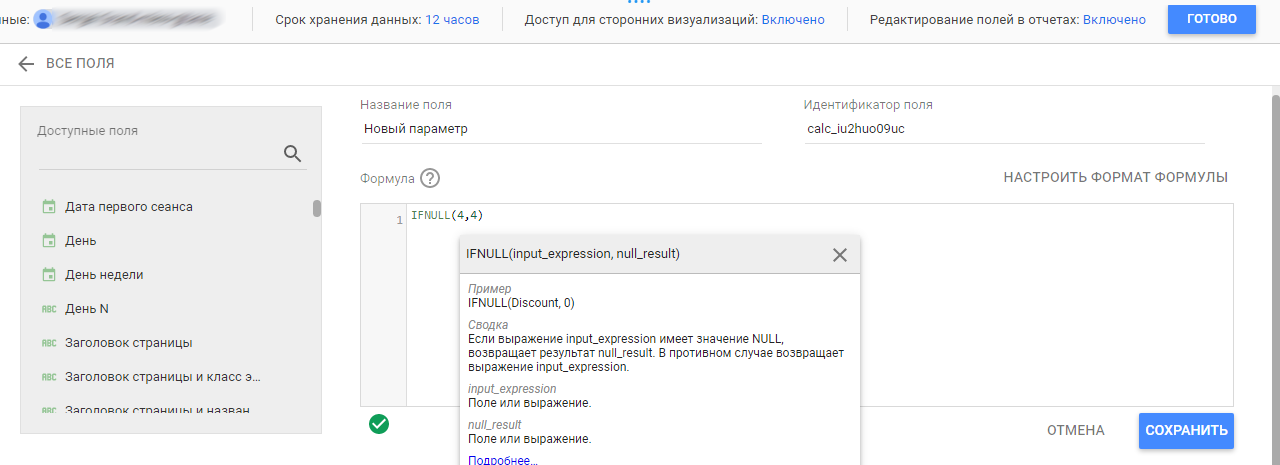Toggle third-party visualization access Включено
The image size is (1280, 465).
tap(793, 20)
